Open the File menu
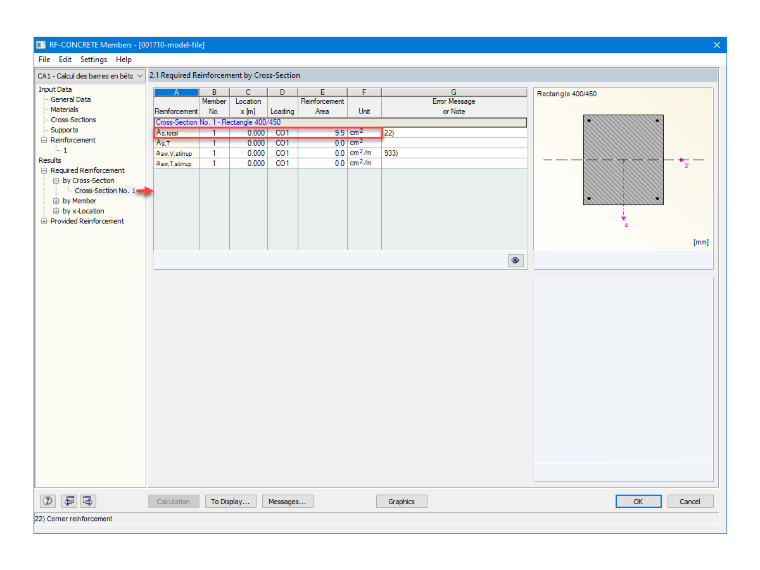Image resolution: width=760 pixels, height=570 pixels. [x=44, y=59]
